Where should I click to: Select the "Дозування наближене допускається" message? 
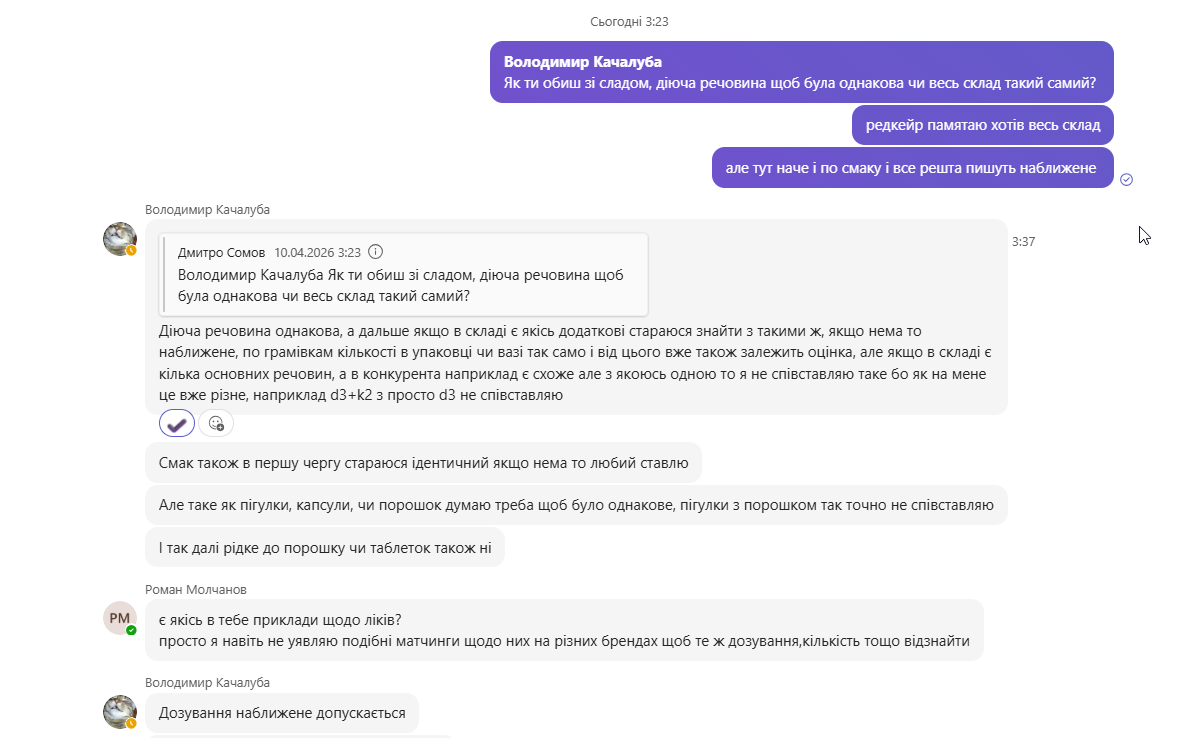[x=282, y=713]
